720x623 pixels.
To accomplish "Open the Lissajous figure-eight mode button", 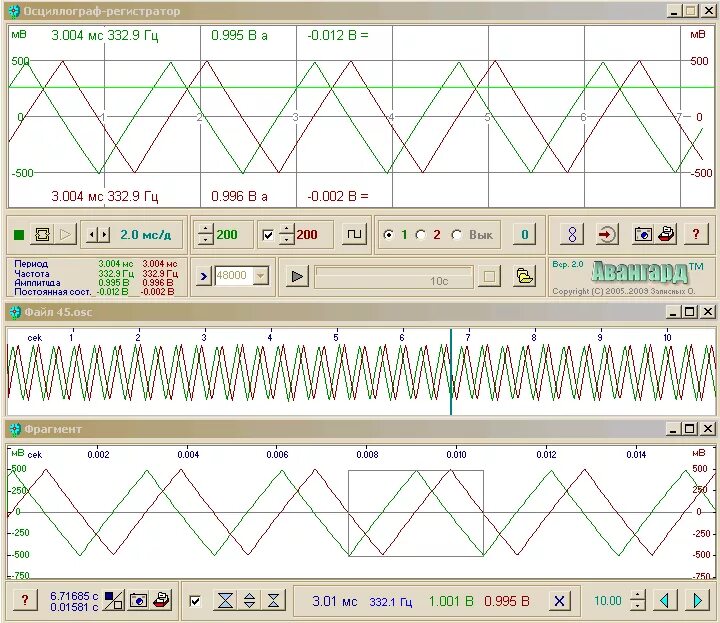I will [x=572, y=235].
